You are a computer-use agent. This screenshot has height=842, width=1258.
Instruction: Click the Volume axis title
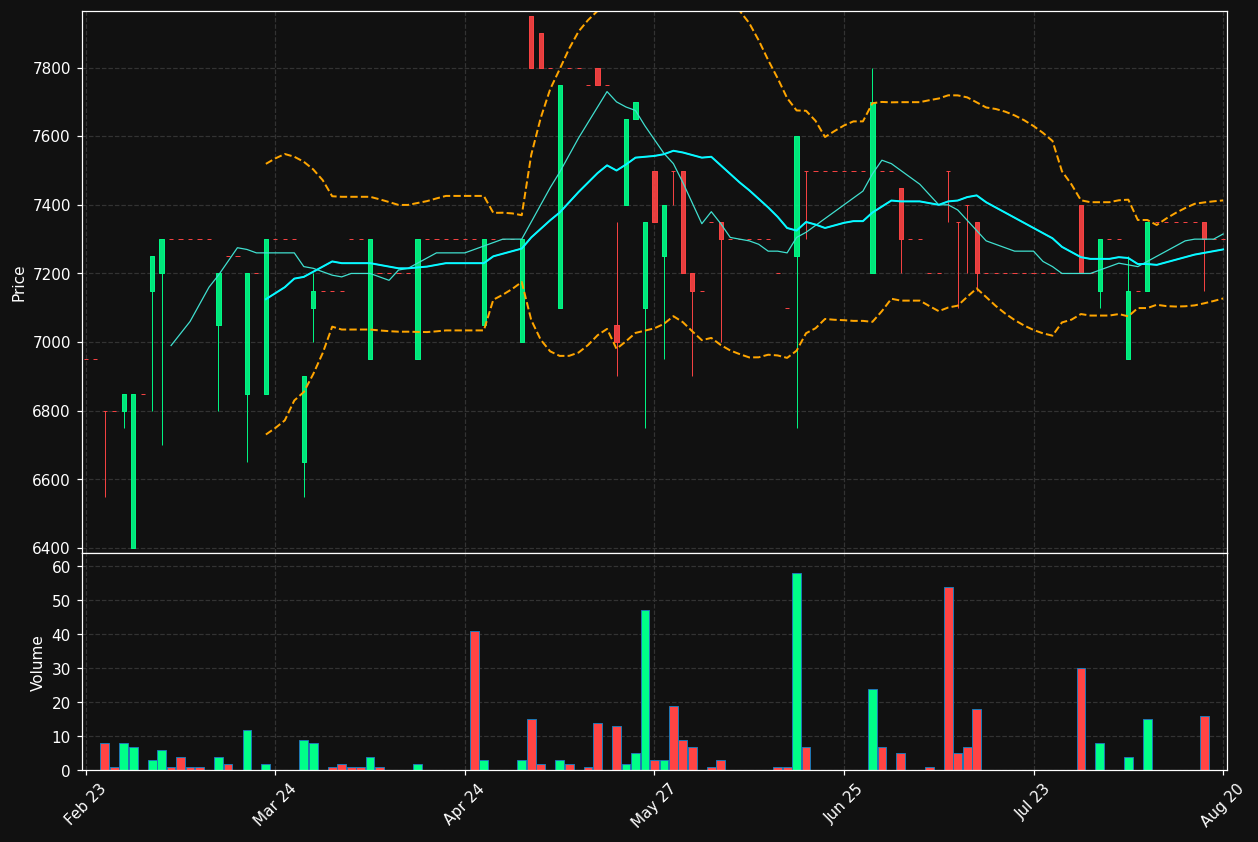pos(38,663)
